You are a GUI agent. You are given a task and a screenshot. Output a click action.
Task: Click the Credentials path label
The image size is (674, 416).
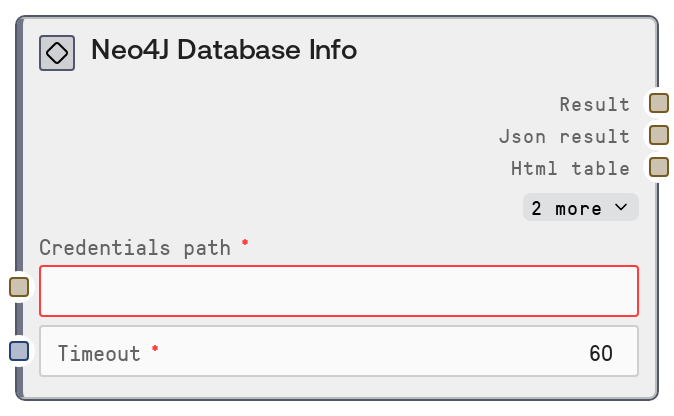click(x=134, y=247)
